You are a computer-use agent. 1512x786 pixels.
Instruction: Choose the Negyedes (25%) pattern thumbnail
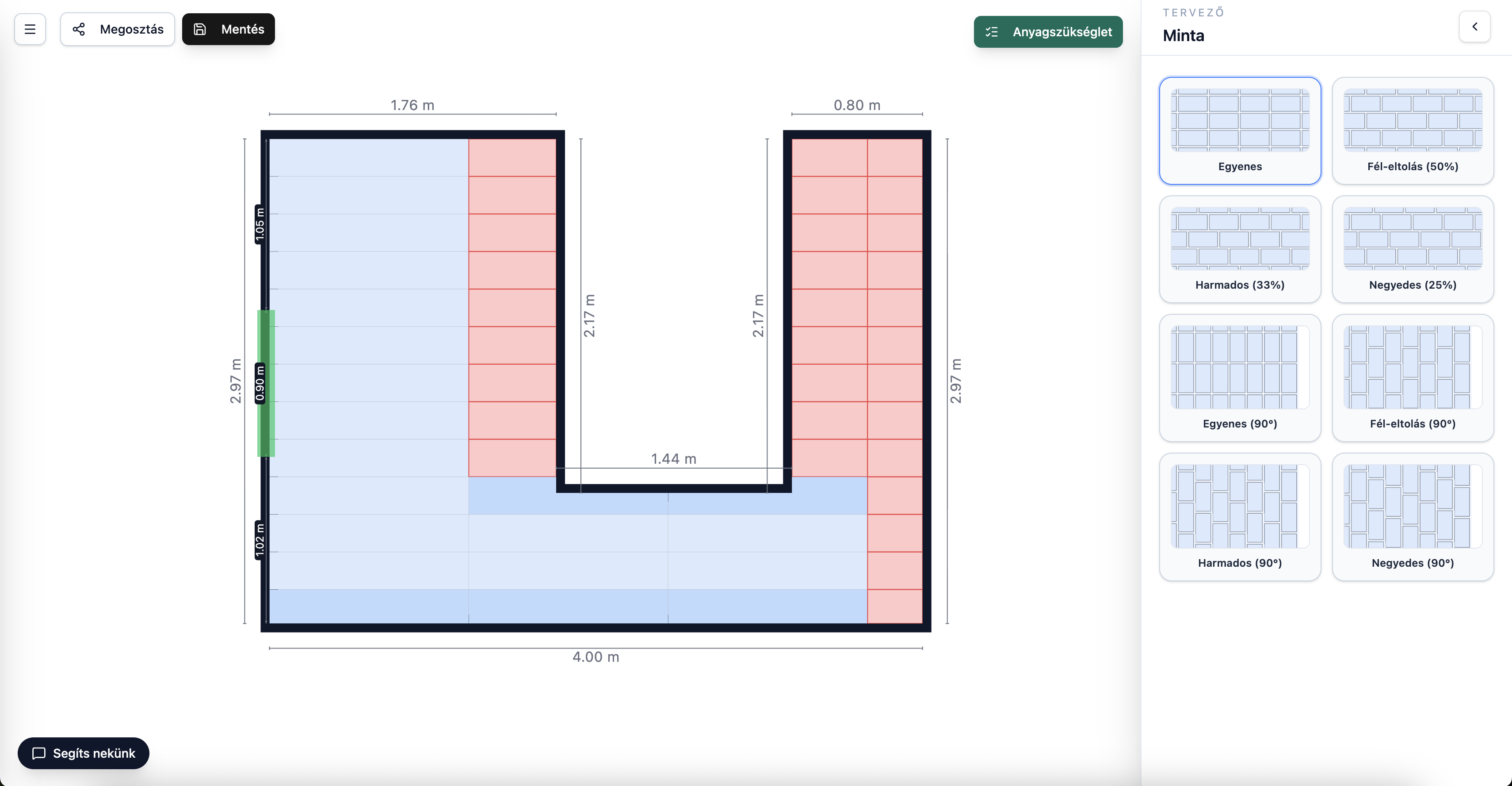tap(1412, 238)
